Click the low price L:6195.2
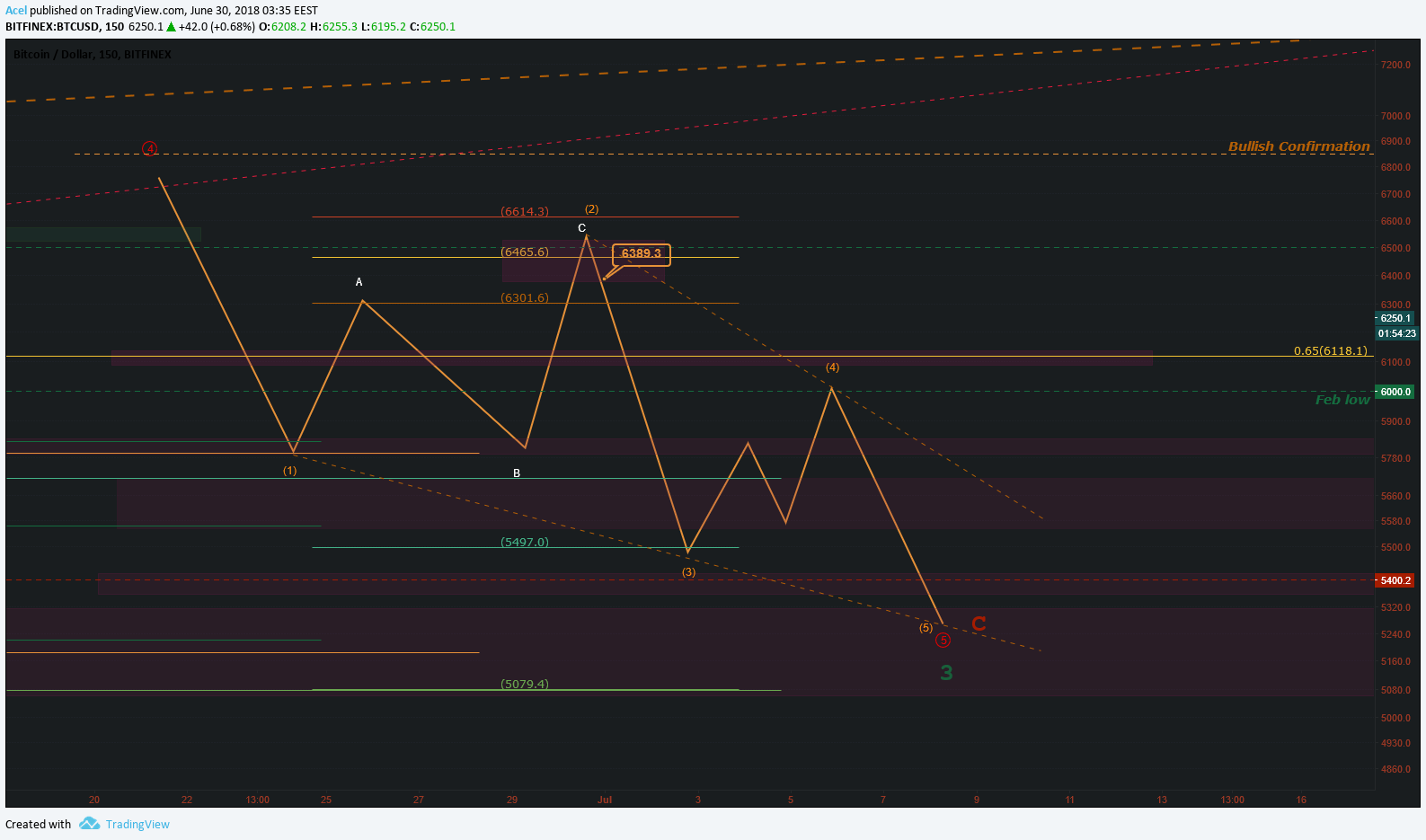Screen dimensions: 1426x840 384,27
